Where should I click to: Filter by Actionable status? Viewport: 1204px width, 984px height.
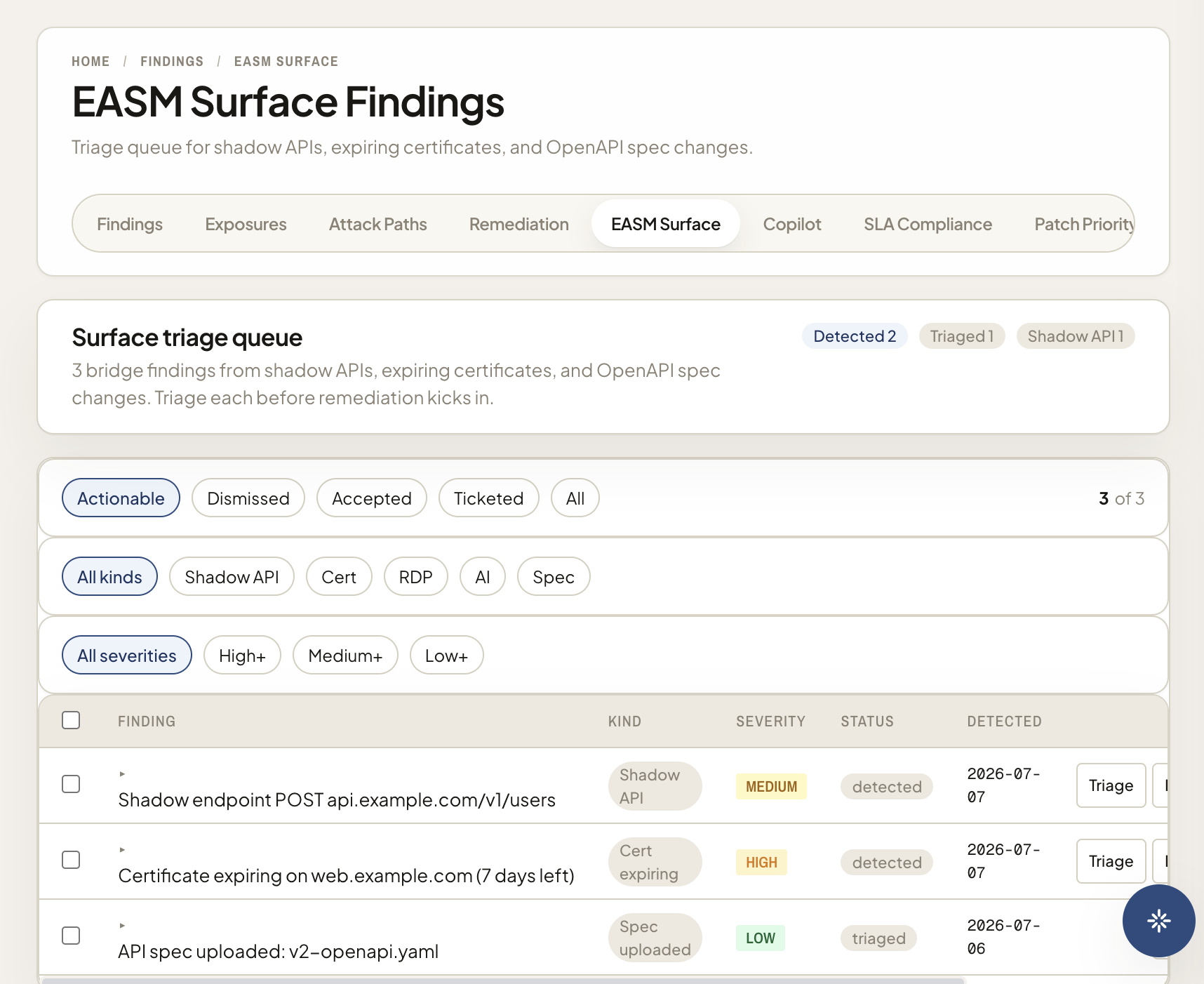[x=121, y=498]
